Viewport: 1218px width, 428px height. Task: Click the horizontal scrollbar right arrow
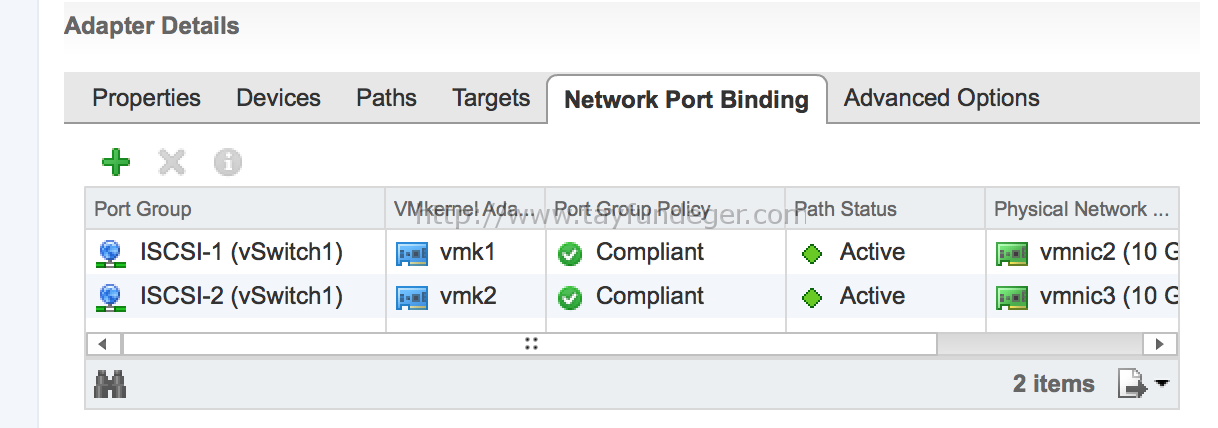[1160, 344]
